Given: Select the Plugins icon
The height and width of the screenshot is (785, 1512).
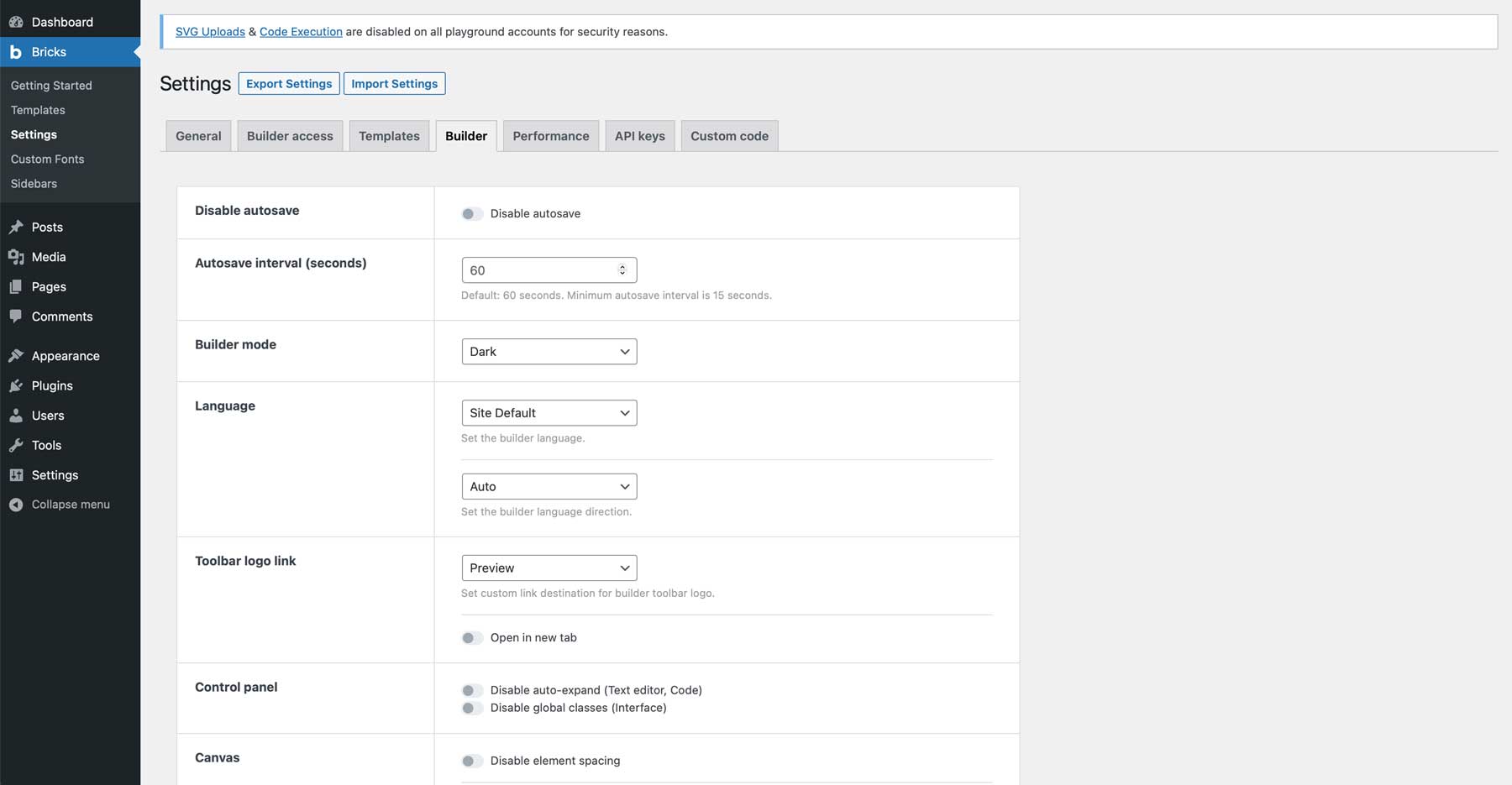Looking at the screenshot, I should pyautogui.click(x=18, y=385).
